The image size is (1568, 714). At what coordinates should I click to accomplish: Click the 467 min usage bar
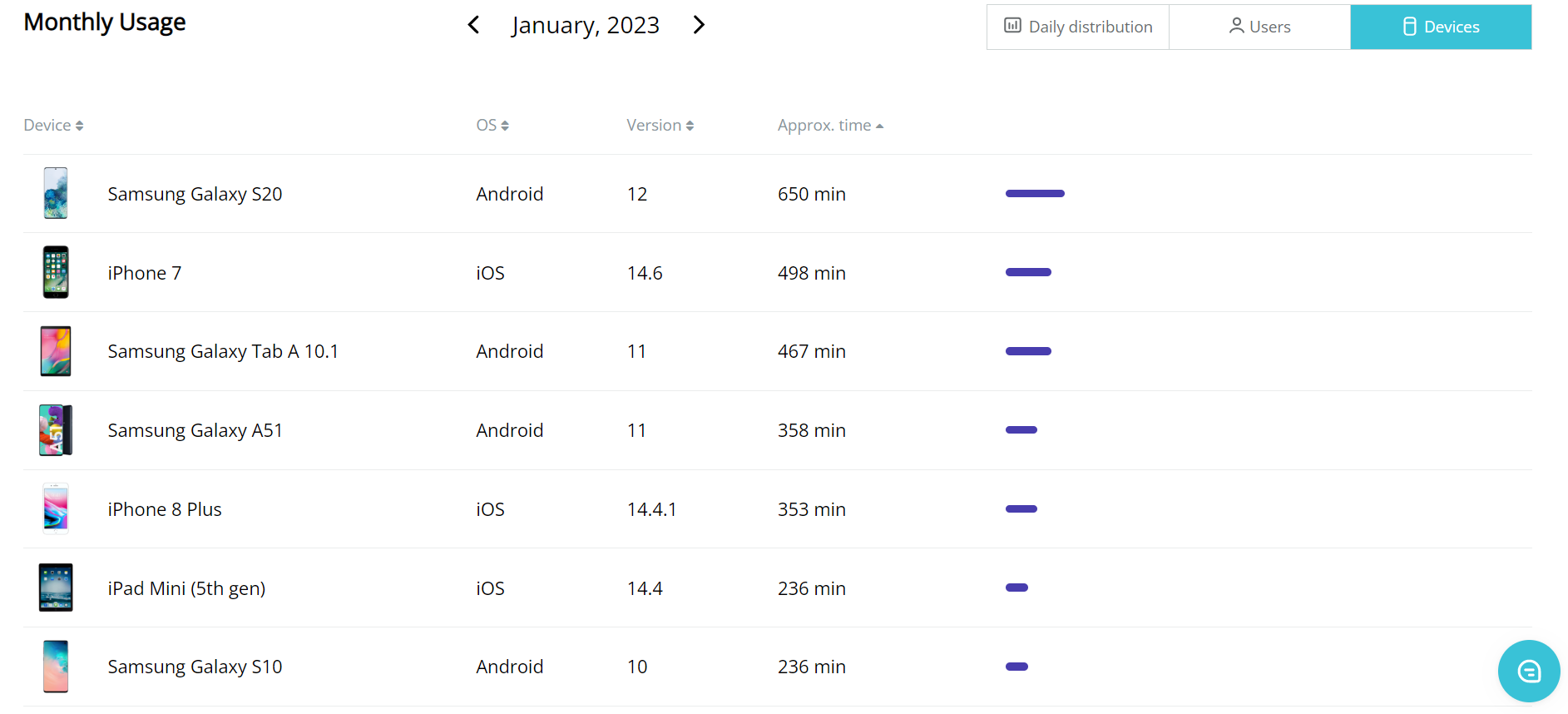click(x=1028, y=351)
